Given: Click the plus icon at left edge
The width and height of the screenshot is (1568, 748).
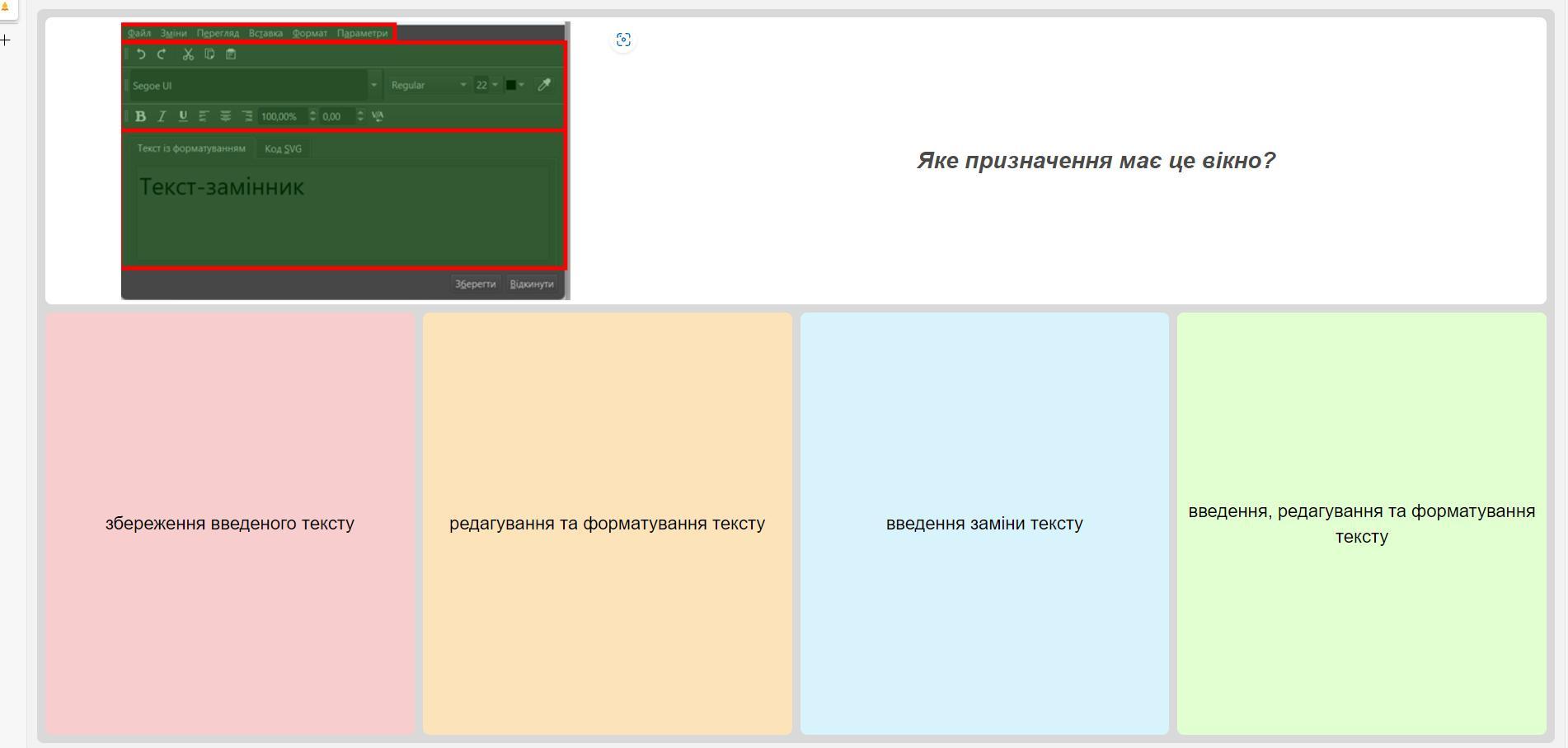Looking at the screenshot, I should point(5,40).
